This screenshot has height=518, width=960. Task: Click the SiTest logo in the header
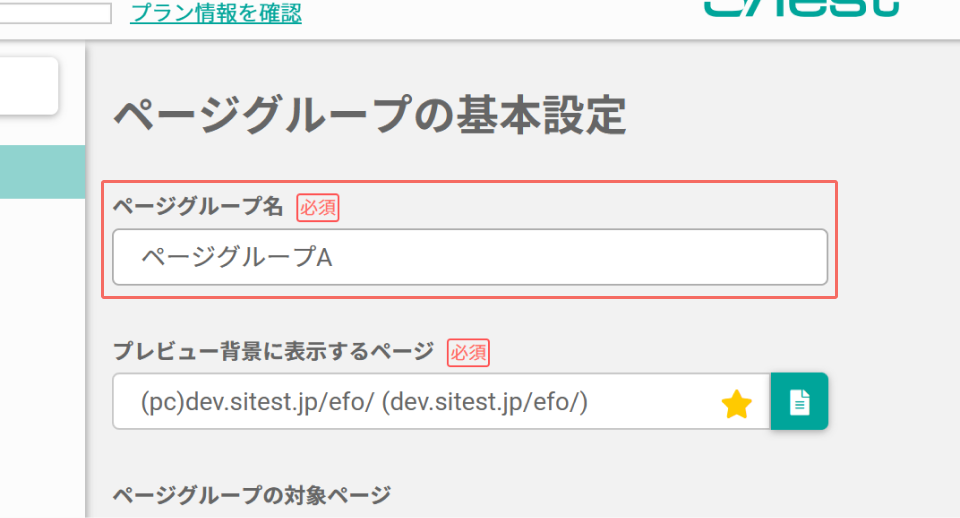click(801, 8)
